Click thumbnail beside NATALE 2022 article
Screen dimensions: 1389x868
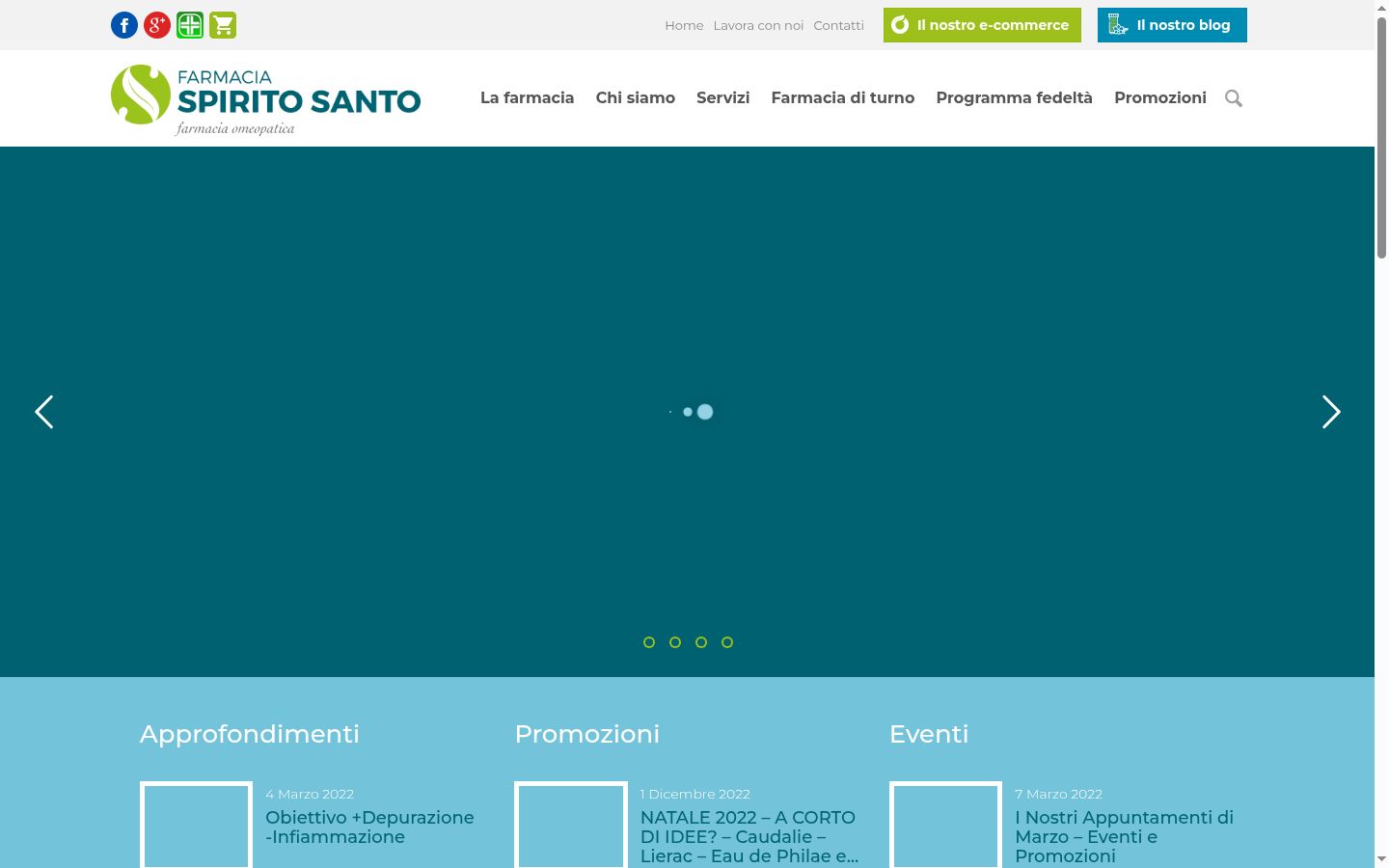pyautogui.click(x=571, y=826)
